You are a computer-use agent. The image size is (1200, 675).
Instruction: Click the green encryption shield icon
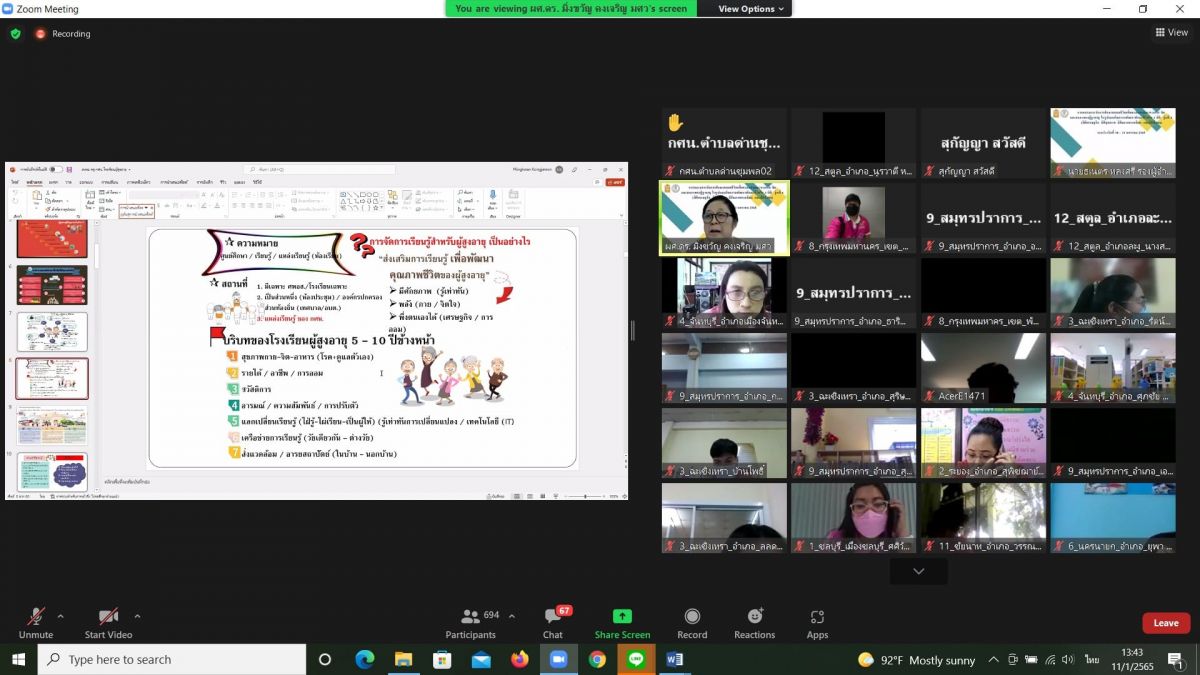(x=15, y=34)
